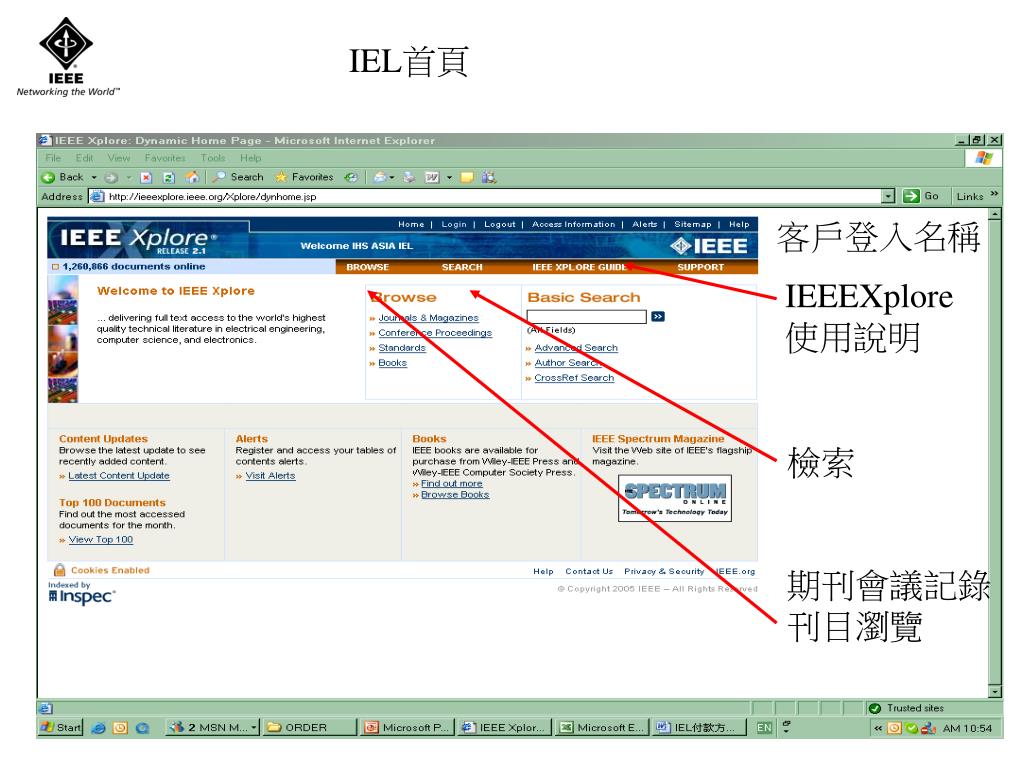Viewport: 1024px width, 768px height.
Task: Click the grey Forward arrow button
Action: 111,178
